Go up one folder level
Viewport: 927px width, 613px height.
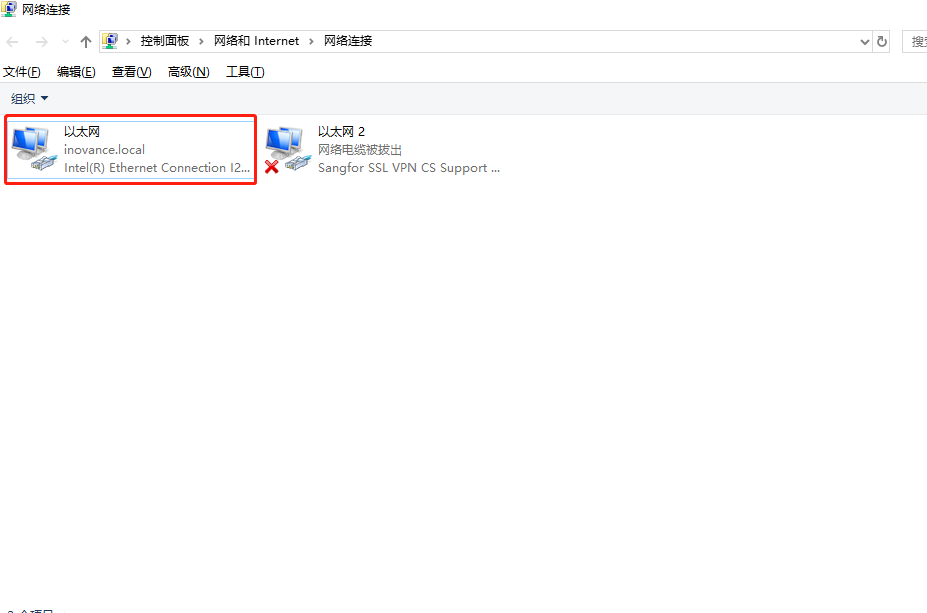(x=86, y=41)
